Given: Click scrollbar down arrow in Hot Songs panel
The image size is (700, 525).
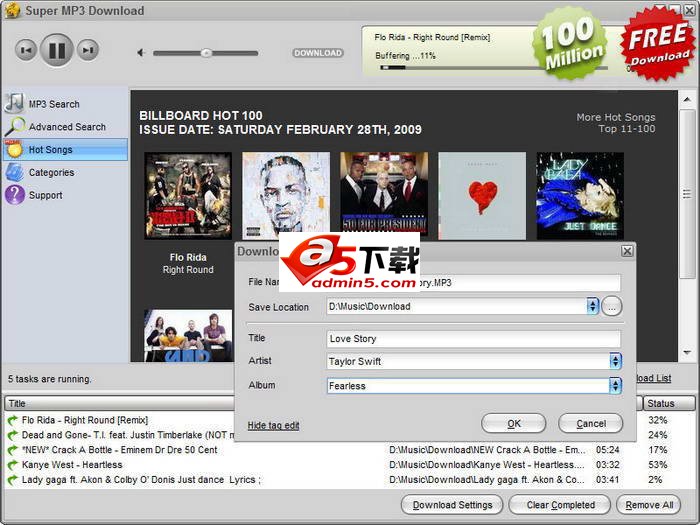Looking at the screenshot, I should [687, 353].
